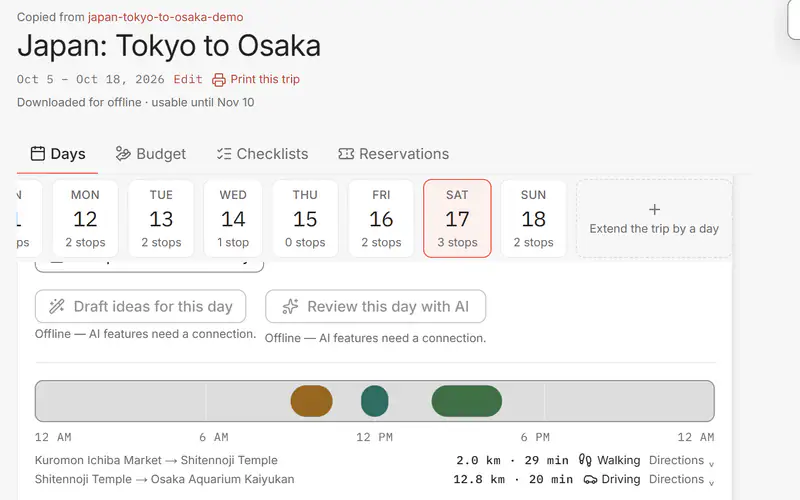The height and width of the screenshot is (500, 800).
Task: Click the ticket icon on Reservations tab
Action: [x=346, y=154]
